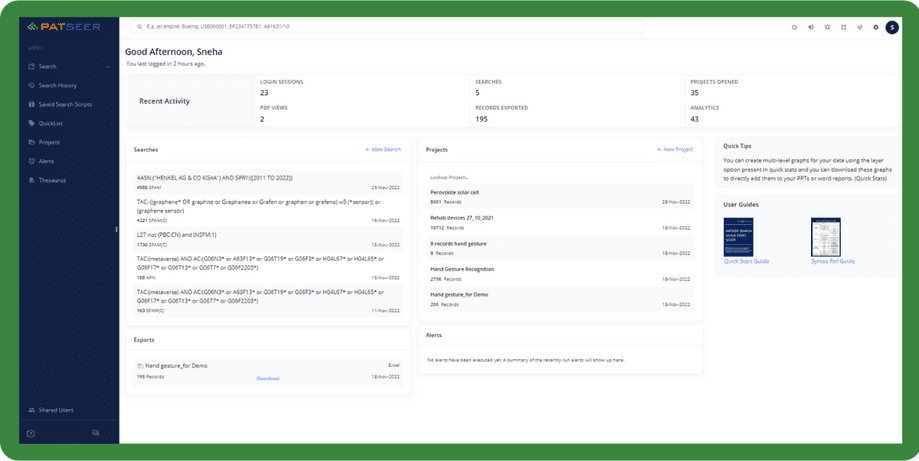Open the user avatar 'S' menu
The height and width of the screenshot is (461, 919).
(892, 27)
